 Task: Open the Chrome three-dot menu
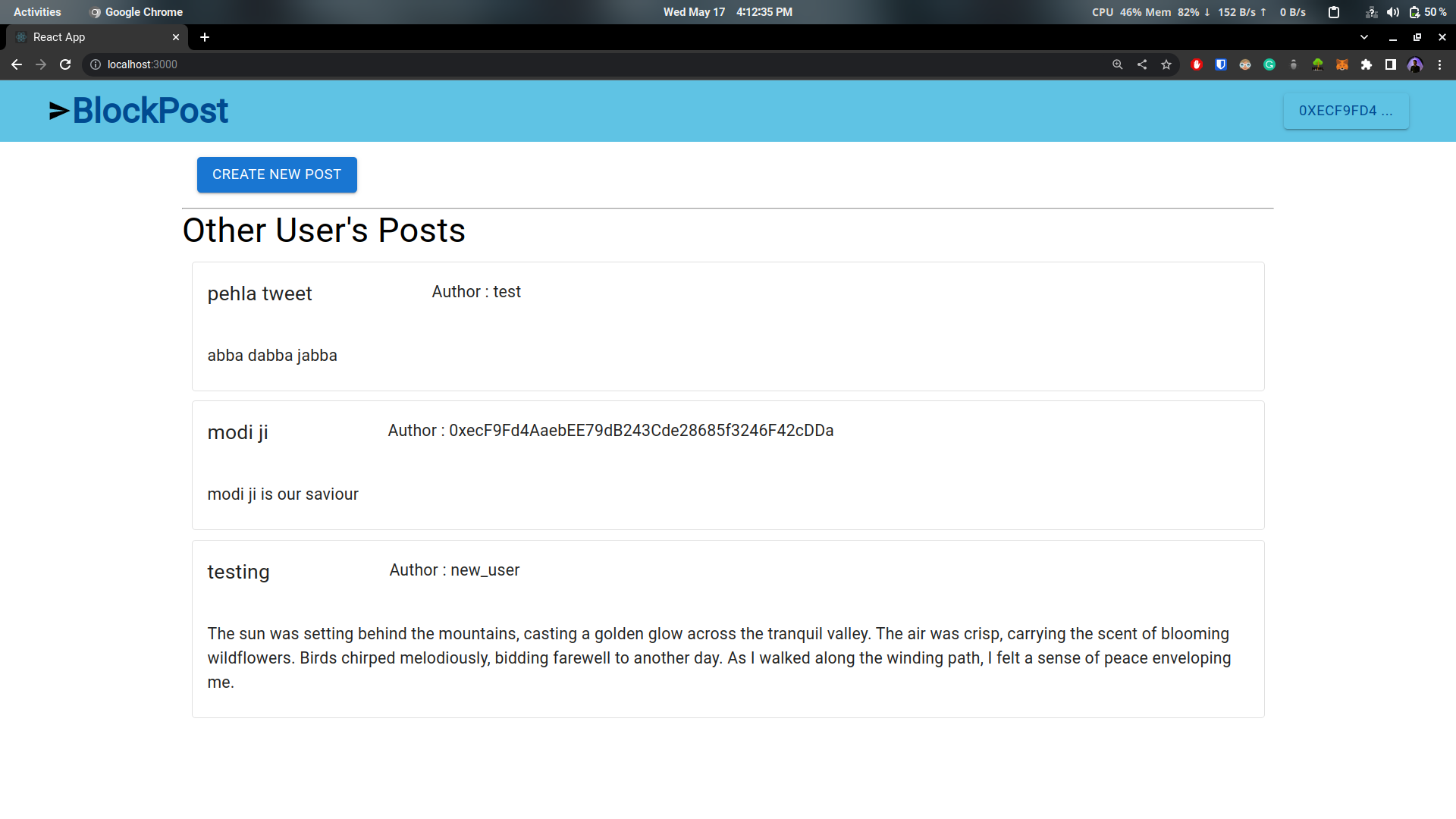[x=1439, y=64]
